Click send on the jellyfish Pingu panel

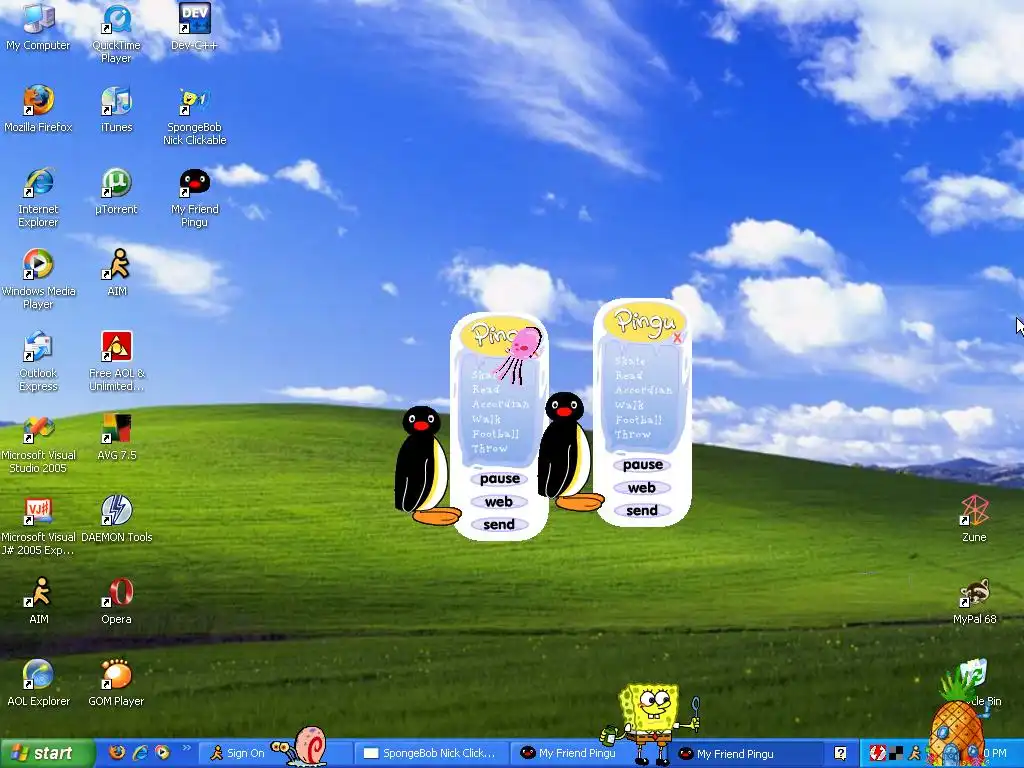pyautogui.click(x=498, y=524)
